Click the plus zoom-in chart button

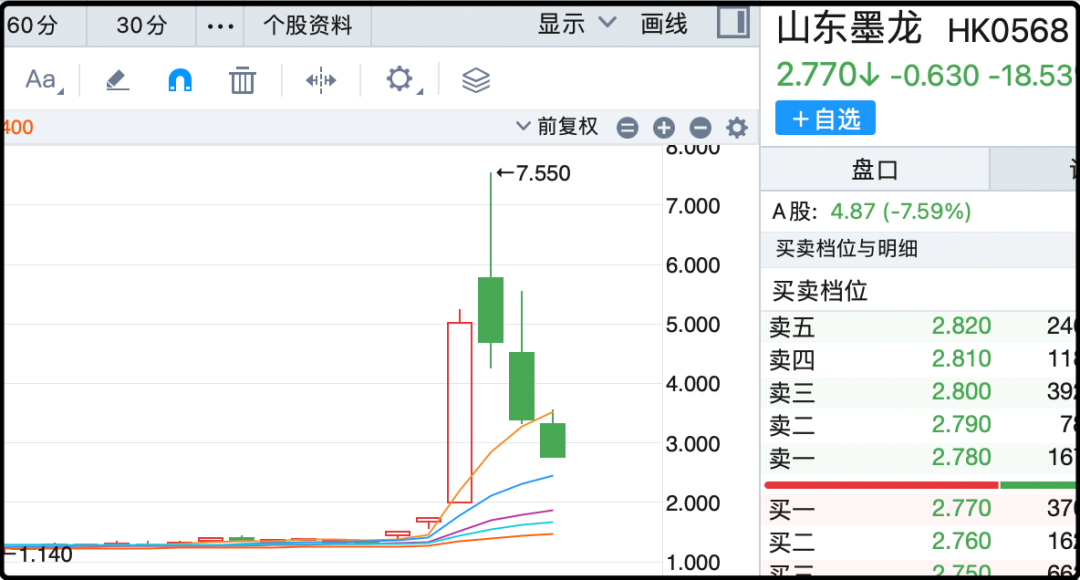664,127
